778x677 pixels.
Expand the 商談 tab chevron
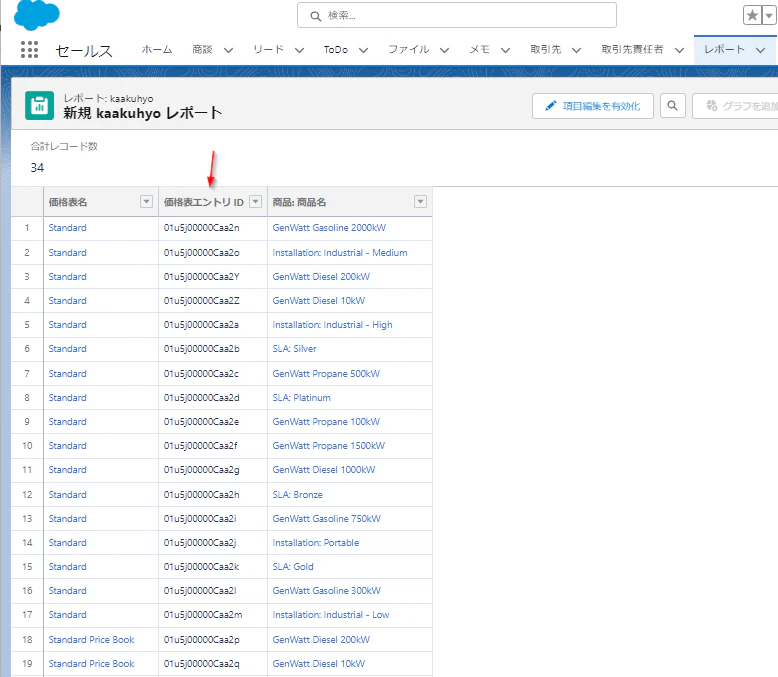pyautogui.click(x=228, y=50)
